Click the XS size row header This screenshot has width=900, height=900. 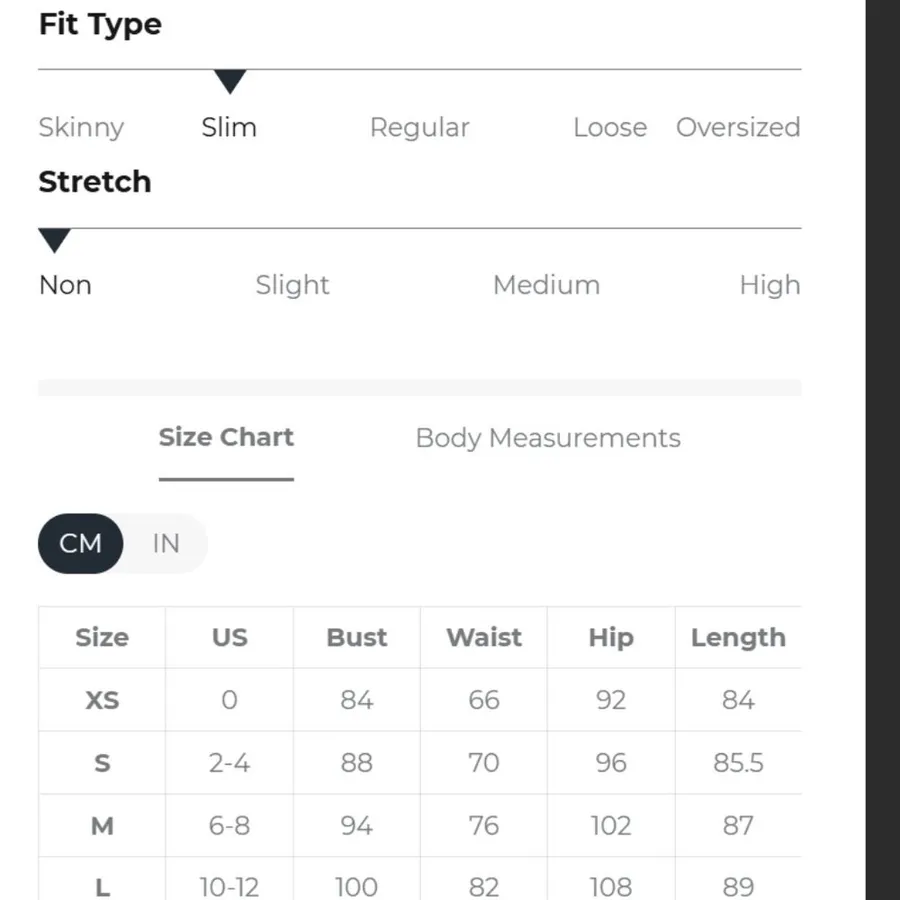[x=102, y=700]
